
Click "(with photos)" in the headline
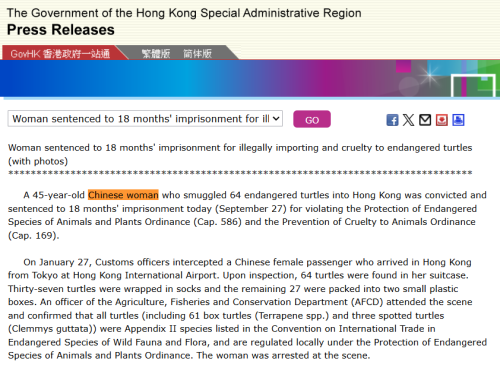pos(38,161)
